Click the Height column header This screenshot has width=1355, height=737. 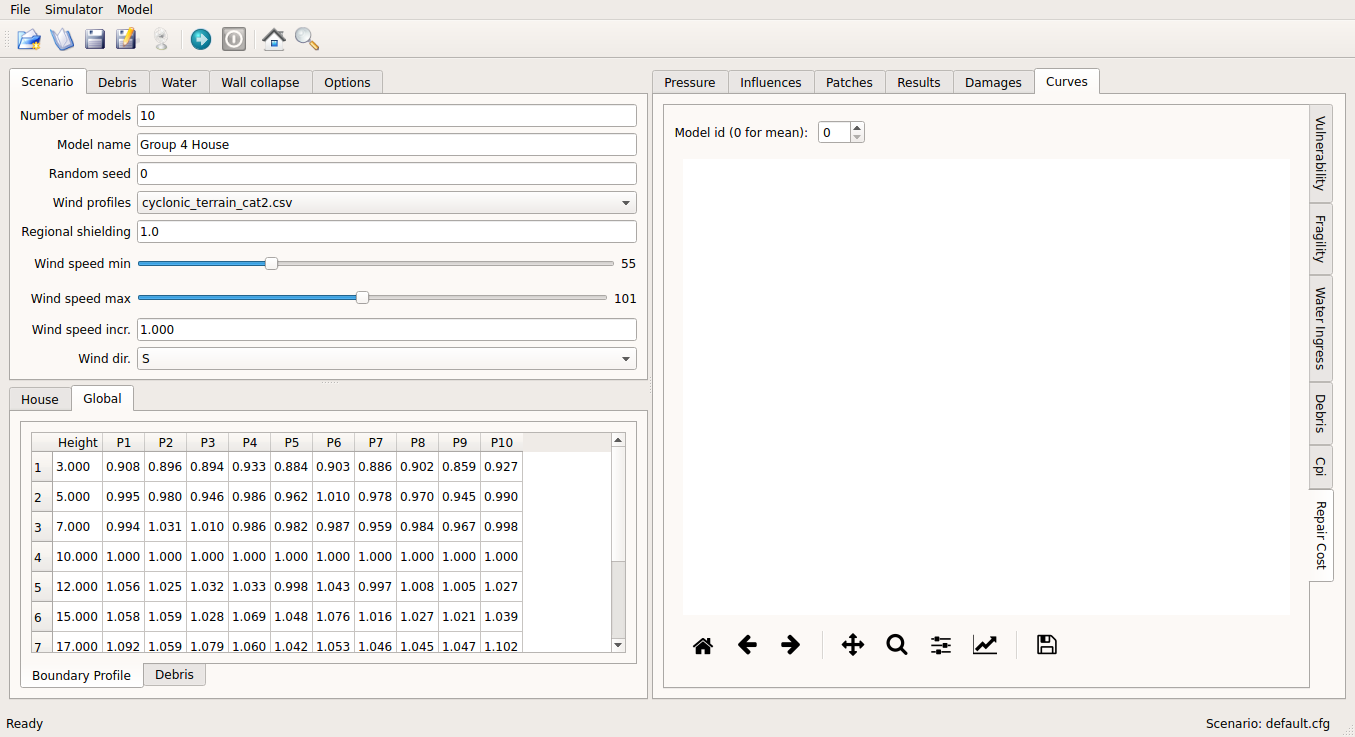tap(78, 442)
